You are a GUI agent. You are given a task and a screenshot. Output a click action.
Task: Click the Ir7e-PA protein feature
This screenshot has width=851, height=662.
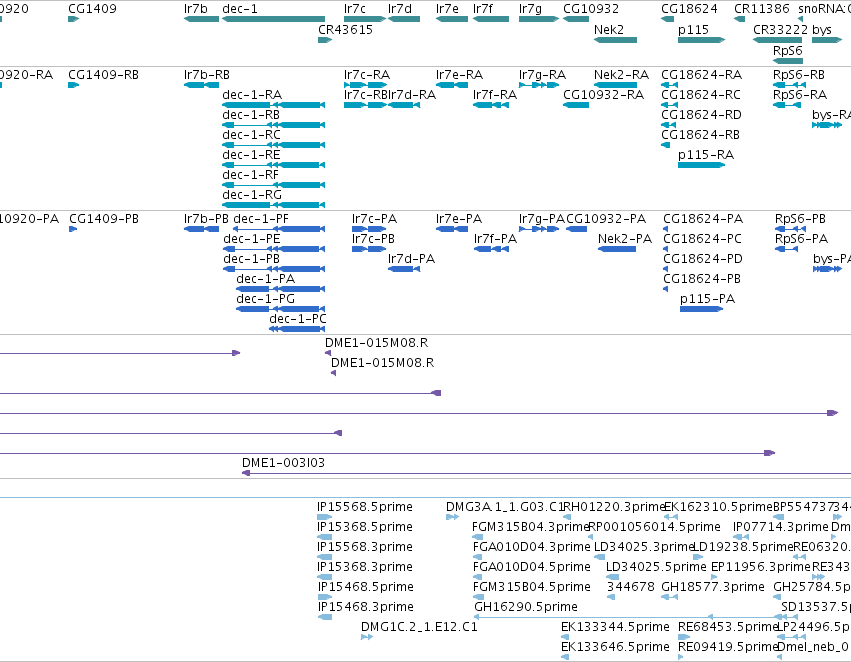tap(452, 229)
